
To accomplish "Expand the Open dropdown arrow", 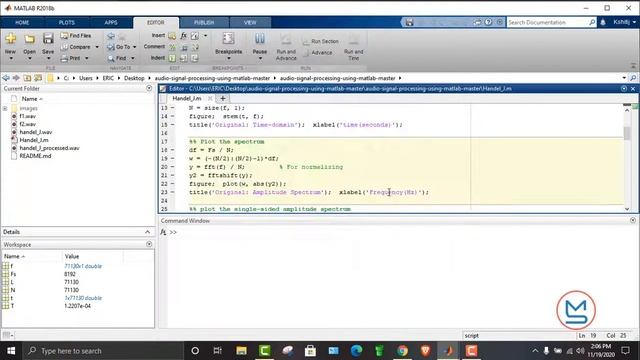I will 29,59.
